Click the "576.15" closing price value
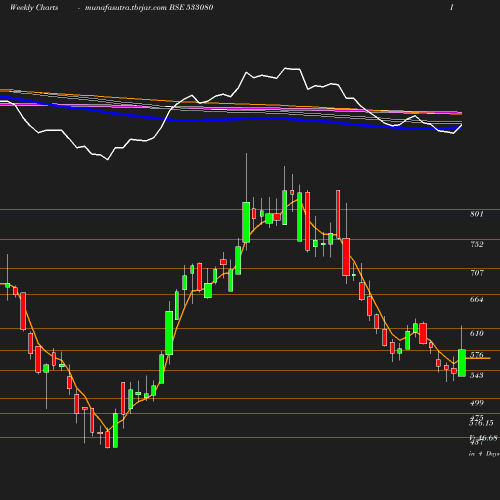Image resolution: width=500 pixels, height=500 pixels. [x=481, y=423]
